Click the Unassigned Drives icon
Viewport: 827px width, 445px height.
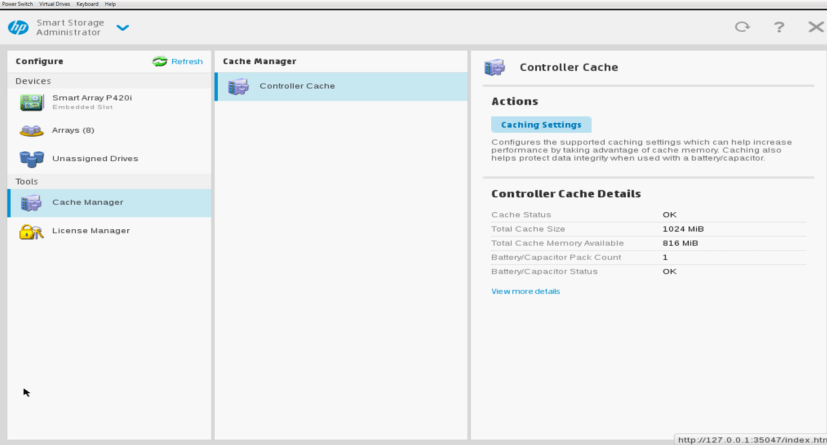[x=32, y=159]
